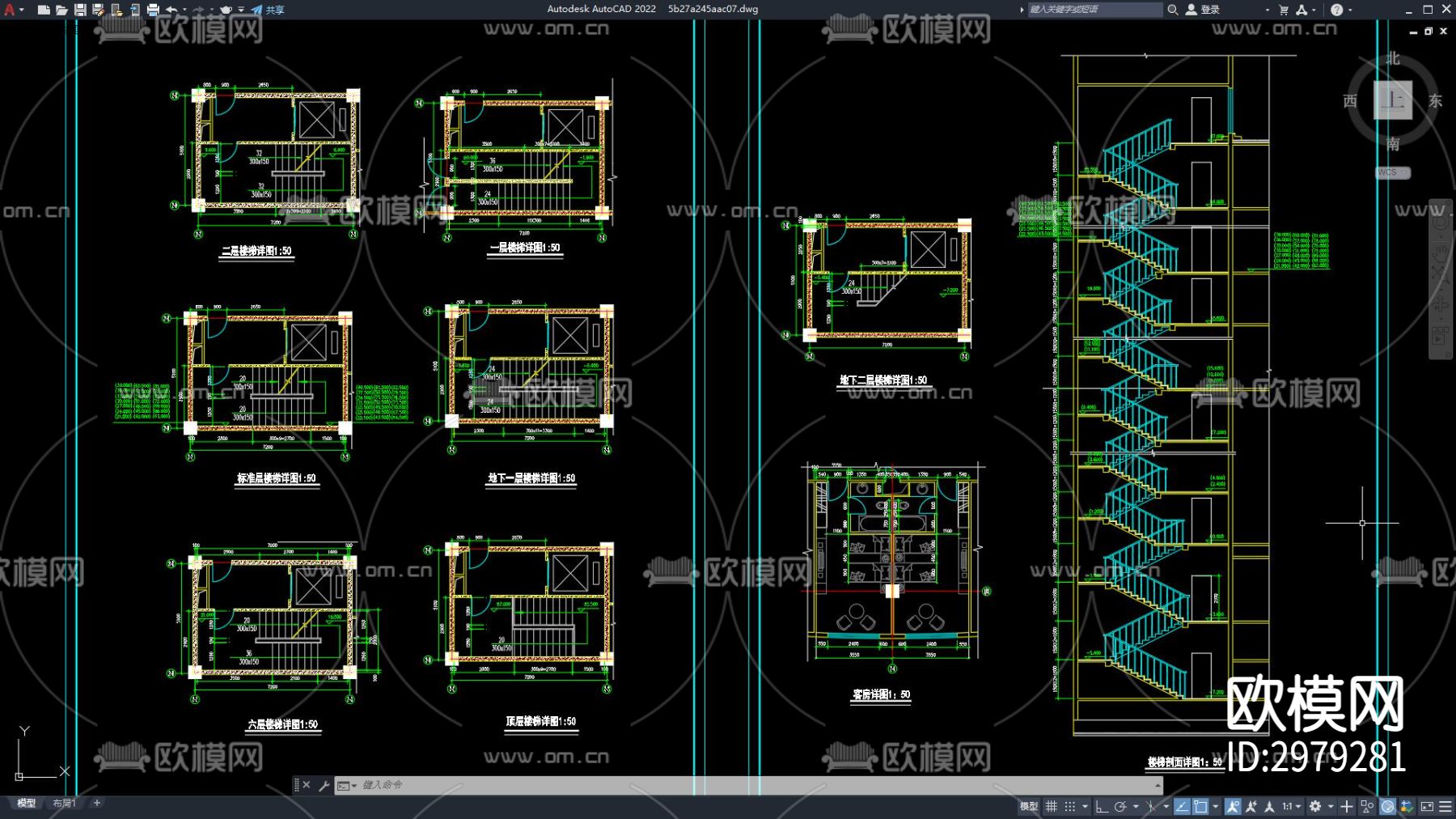The image size is (1456, 819).
Task: Click the search magnifier icon
Action: [1172, 10]
